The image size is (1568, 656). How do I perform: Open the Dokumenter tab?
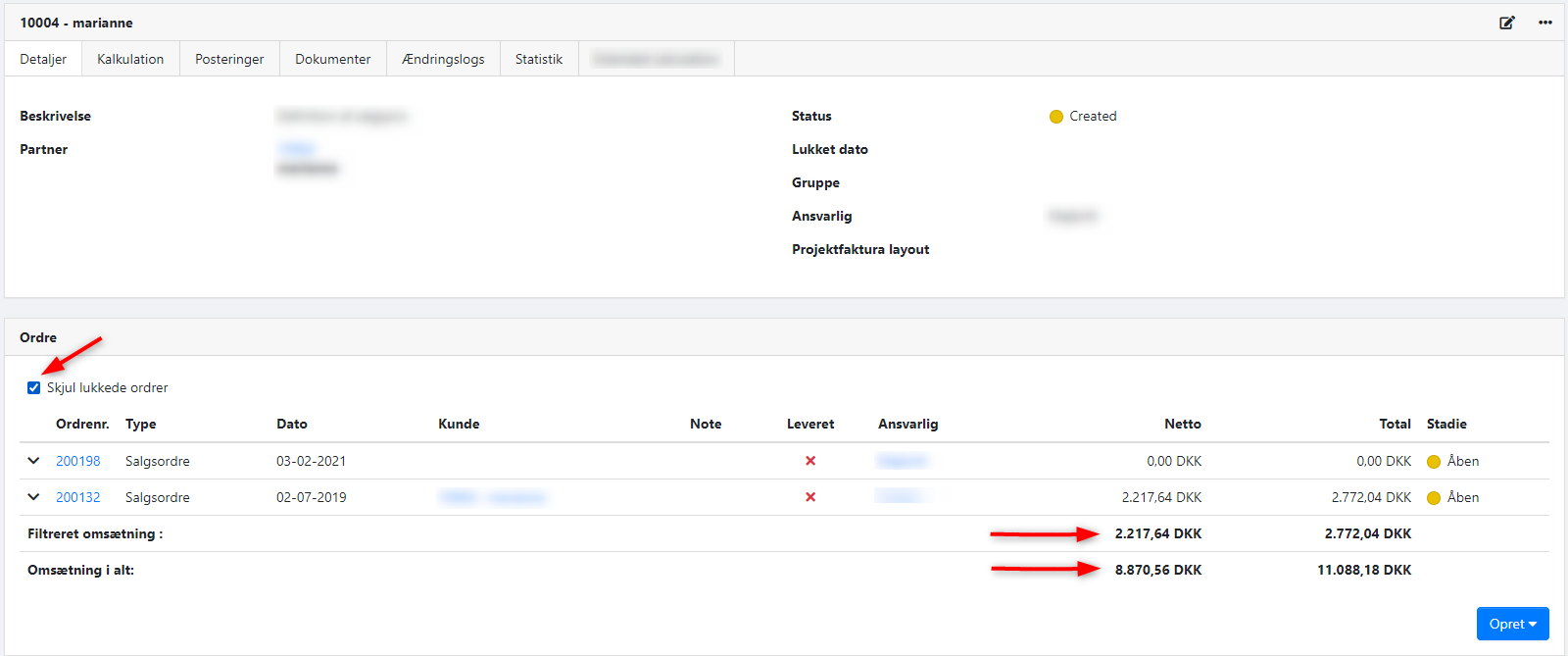coord(333,59)
